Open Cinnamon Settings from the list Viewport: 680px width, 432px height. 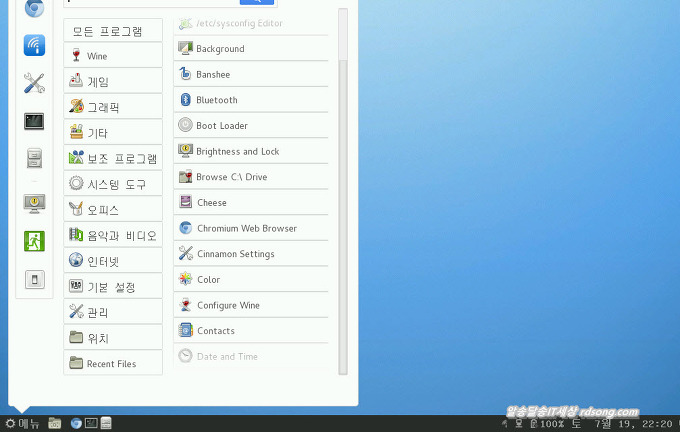click(251, 254)
